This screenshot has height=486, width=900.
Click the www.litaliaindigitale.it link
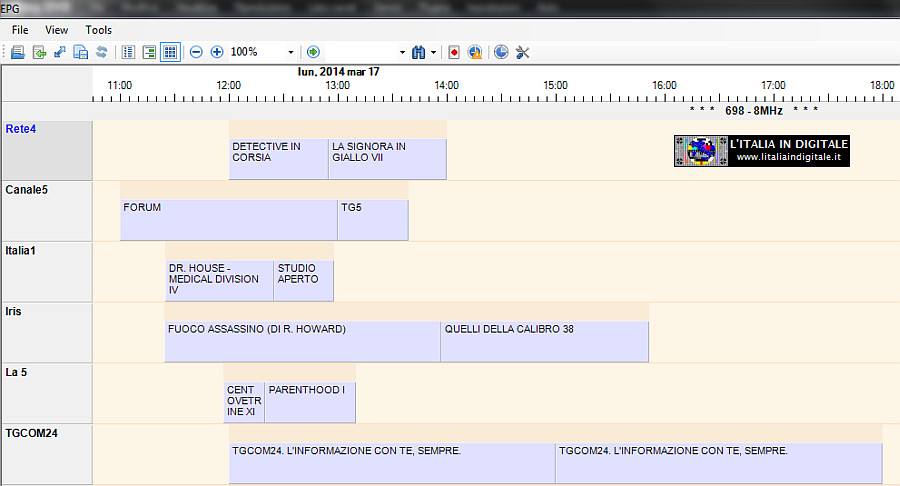pos(788,158)
